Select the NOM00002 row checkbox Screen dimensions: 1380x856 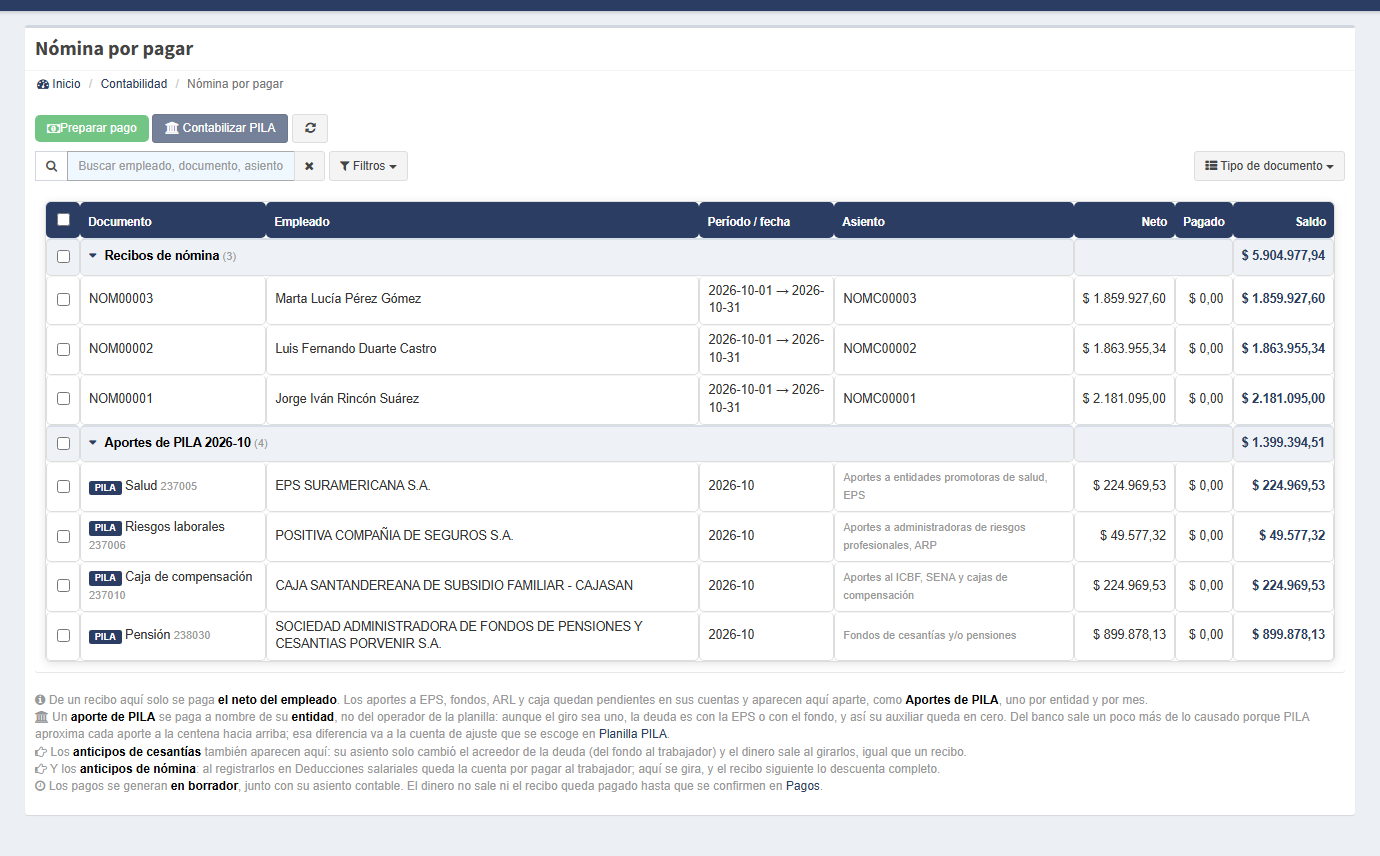64,349
